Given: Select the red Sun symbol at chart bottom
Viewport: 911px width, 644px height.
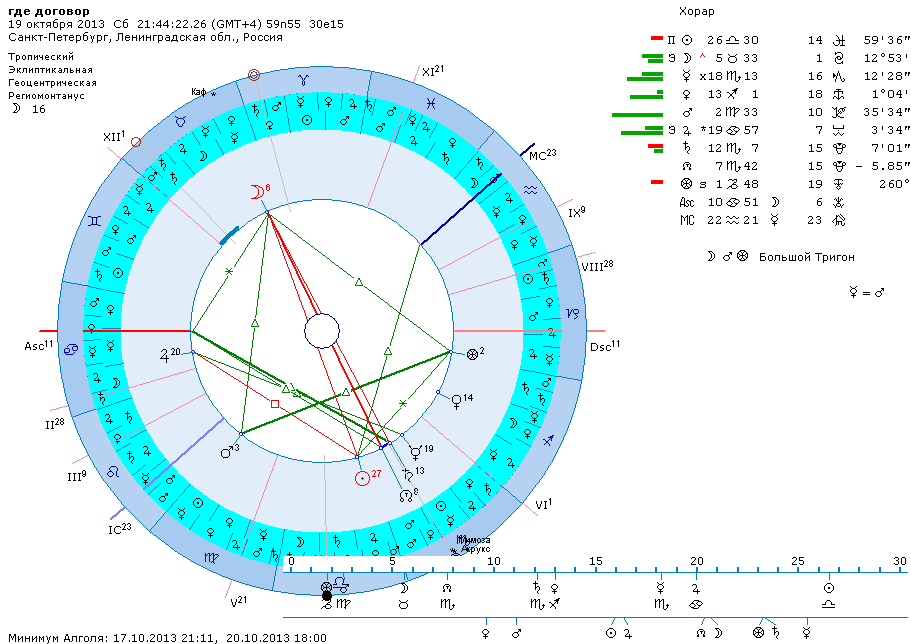Looking at the screenshot, I should [x=362, y=477].
